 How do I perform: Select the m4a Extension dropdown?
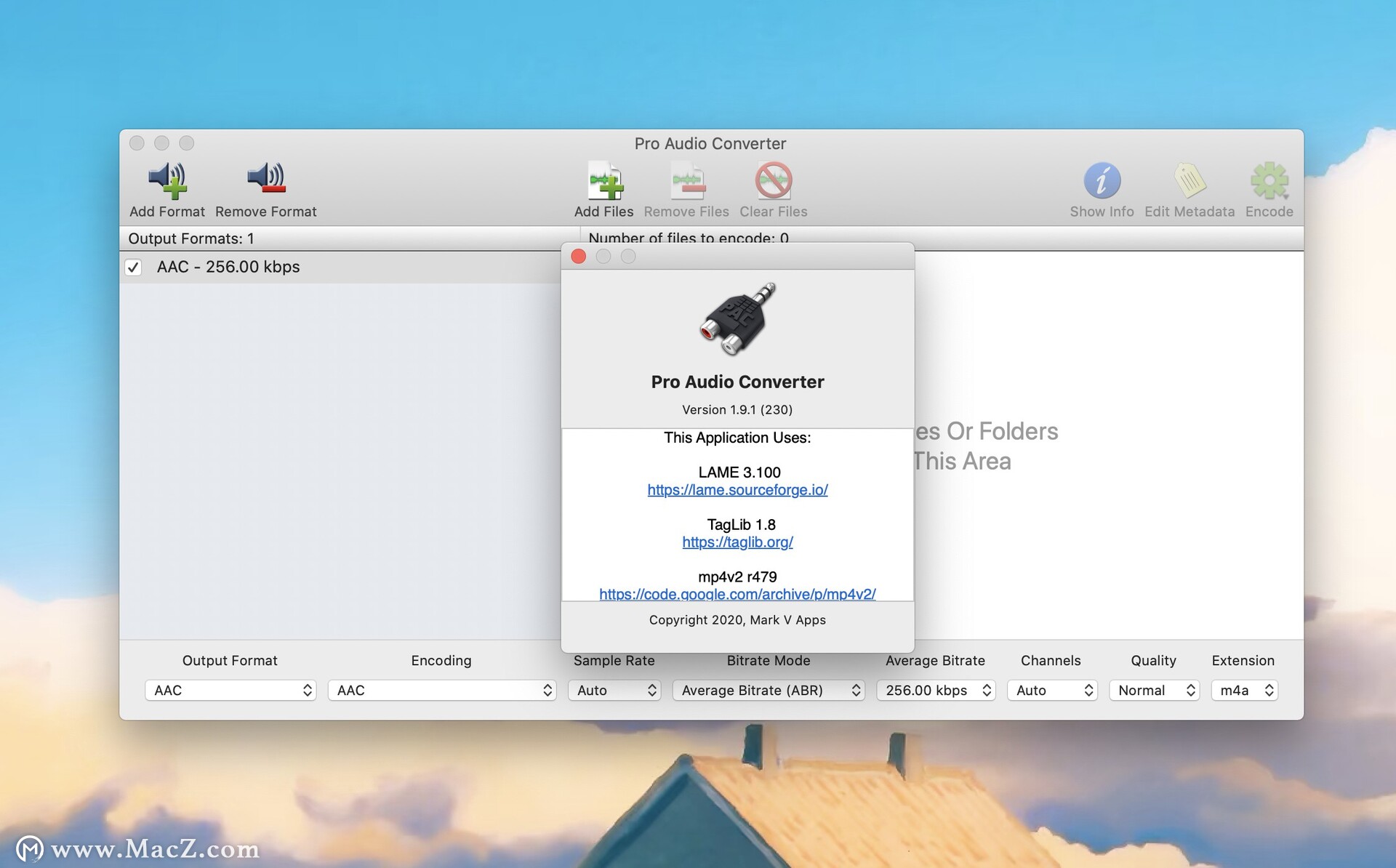tap(1244, 690)
